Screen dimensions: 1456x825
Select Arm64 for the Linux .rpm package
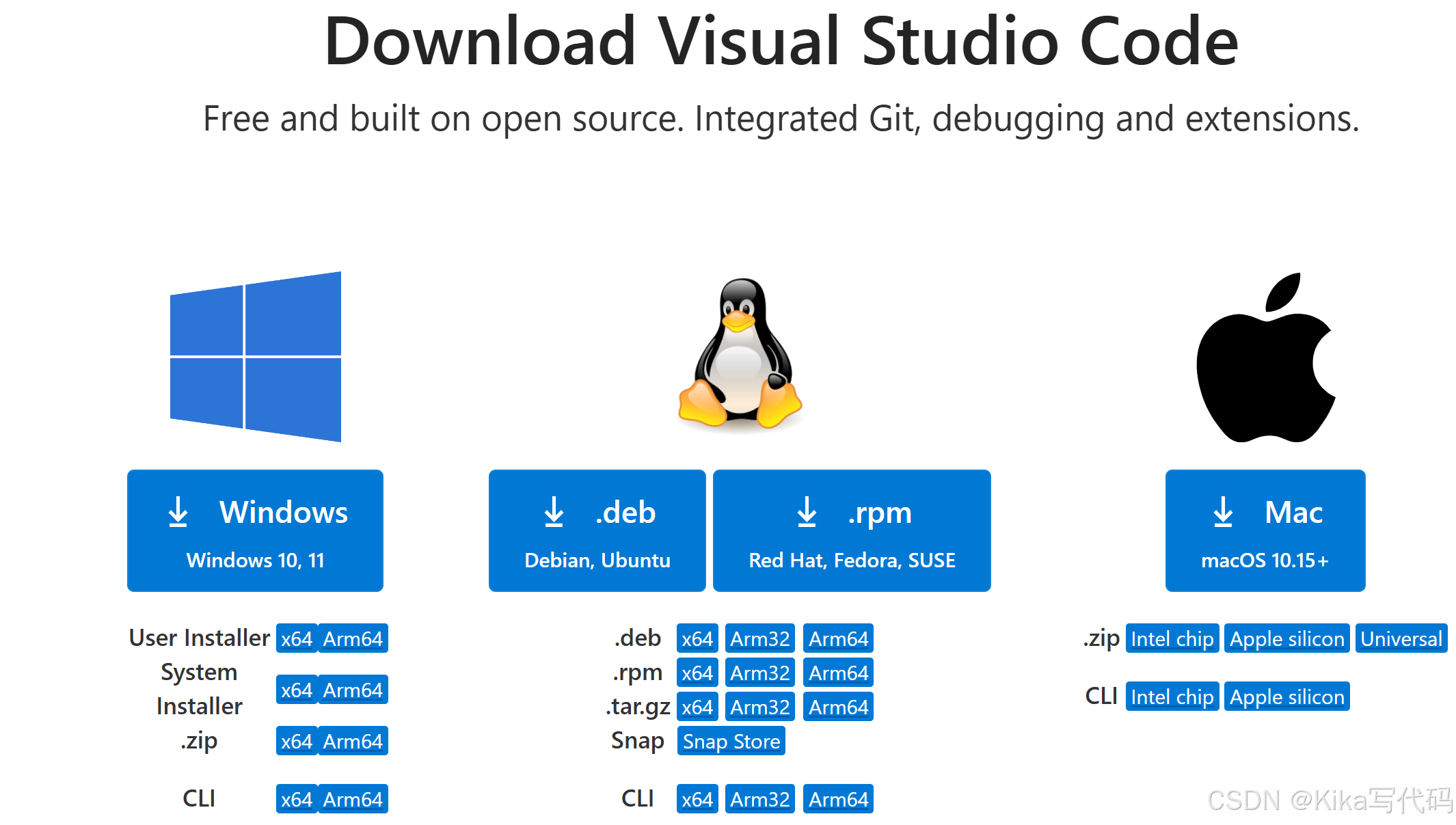pyautogui.click(x=837, y=672)
